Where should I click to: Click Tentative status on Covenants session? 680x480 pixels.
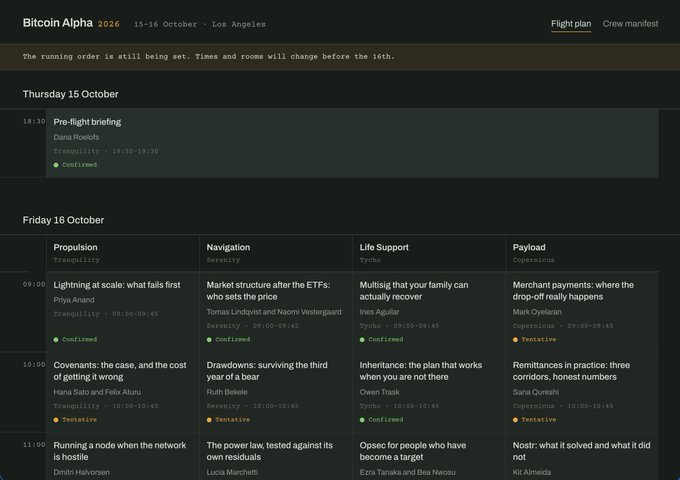(x=75, y=420)
